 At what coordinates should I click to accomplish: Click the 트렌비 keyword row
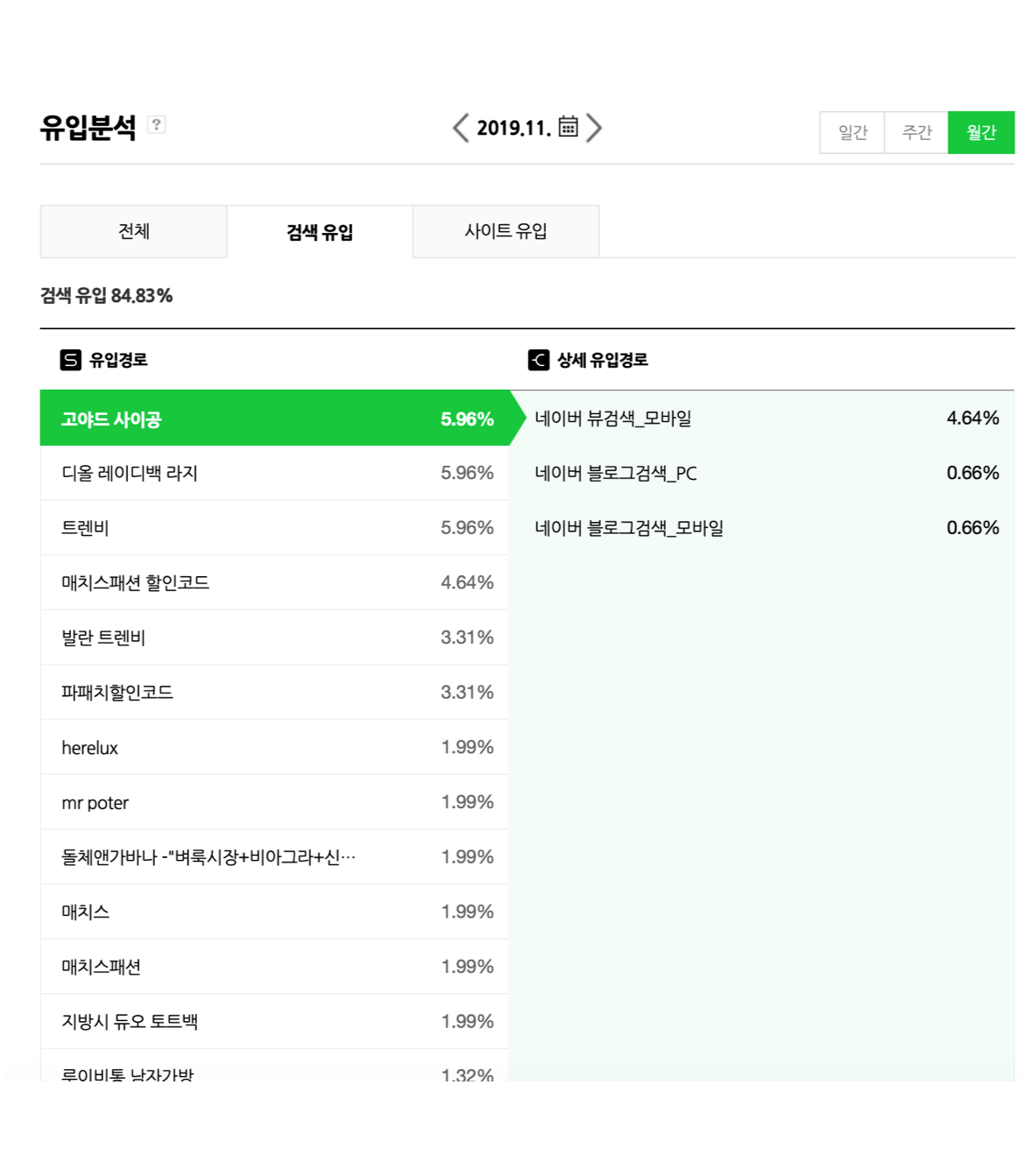(274, 528)
